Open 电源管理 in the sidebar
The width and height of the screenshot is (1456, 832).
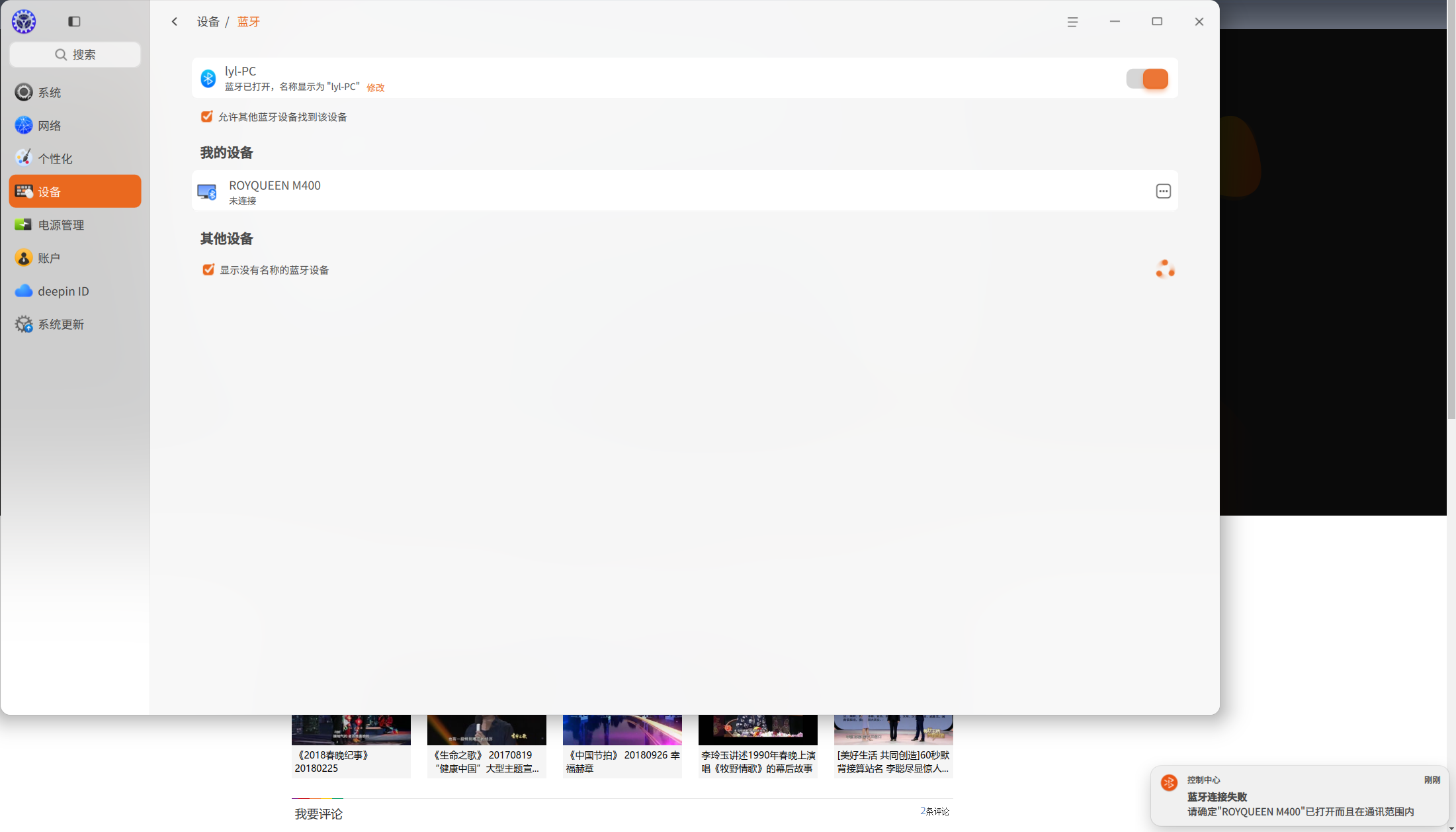75,224
